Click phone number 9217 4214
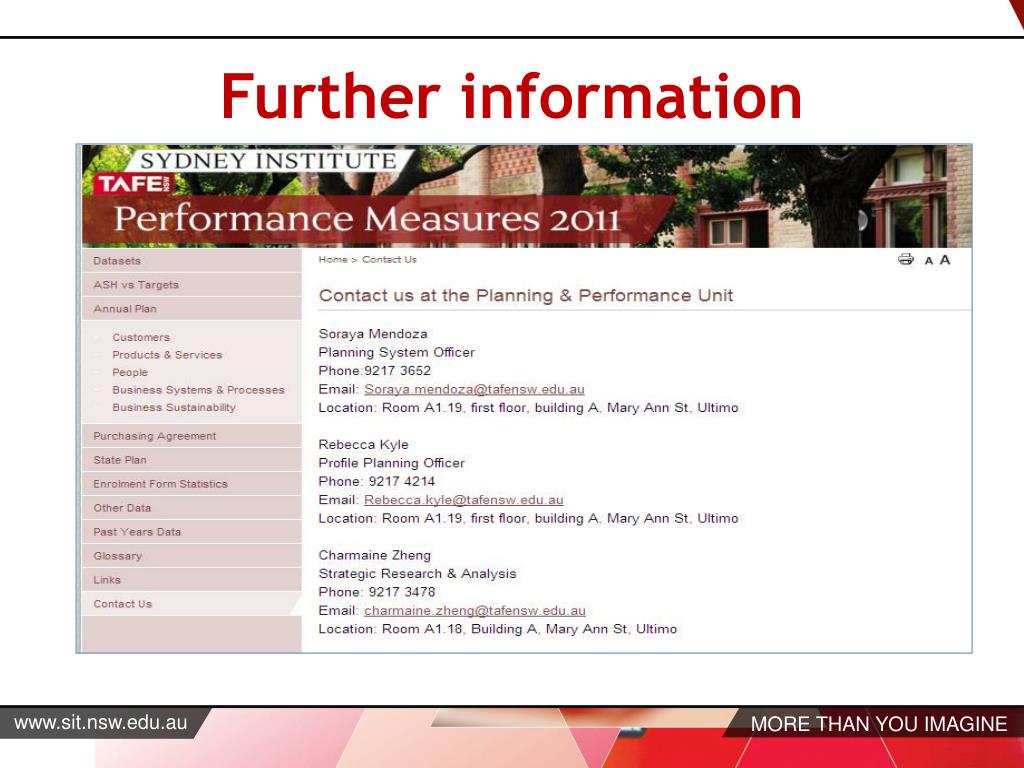The image size is (1024, 768). point(402,481)
